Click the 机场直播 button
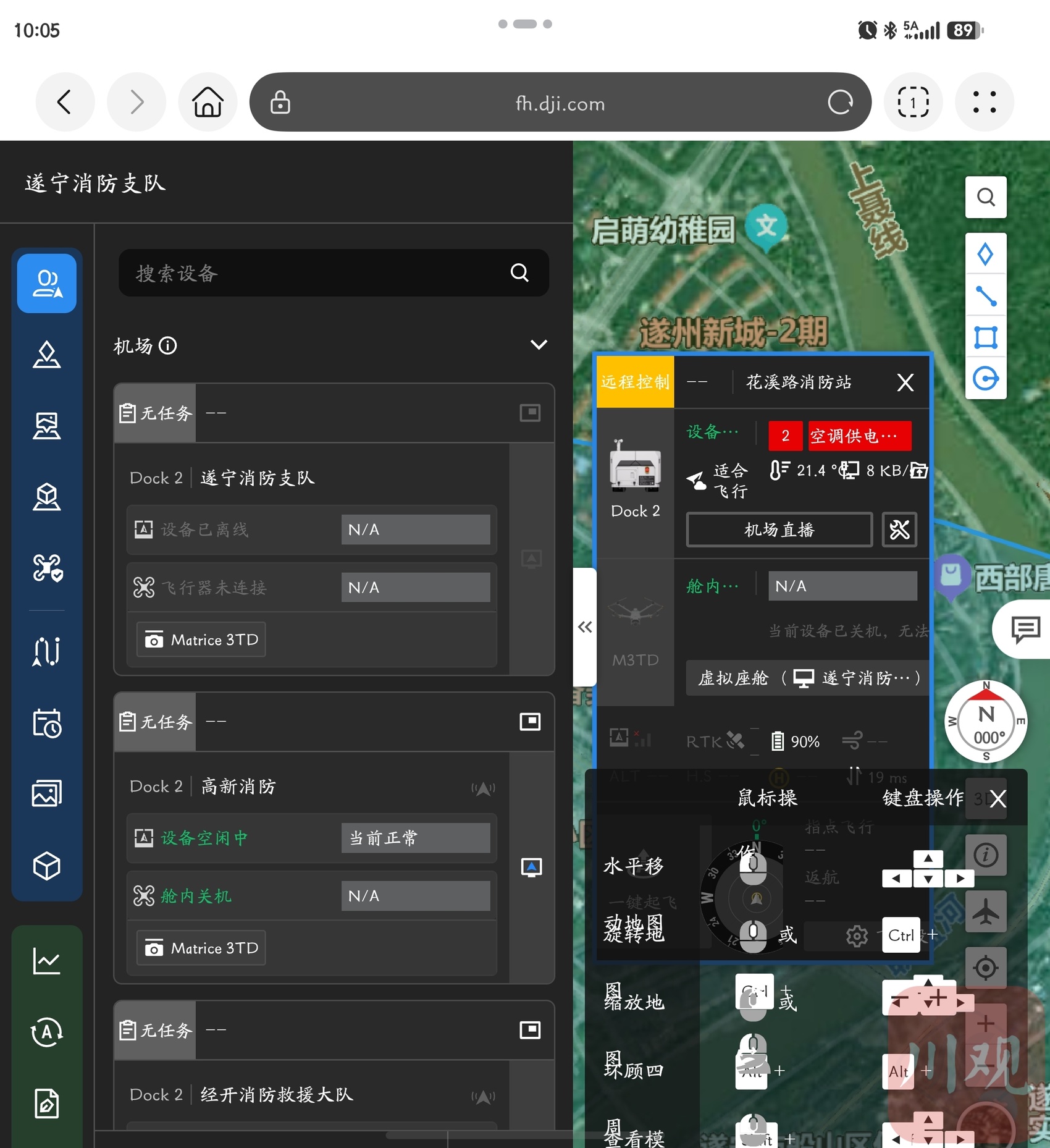Viewport: 1050px width, 1148px height. (779, 530)
